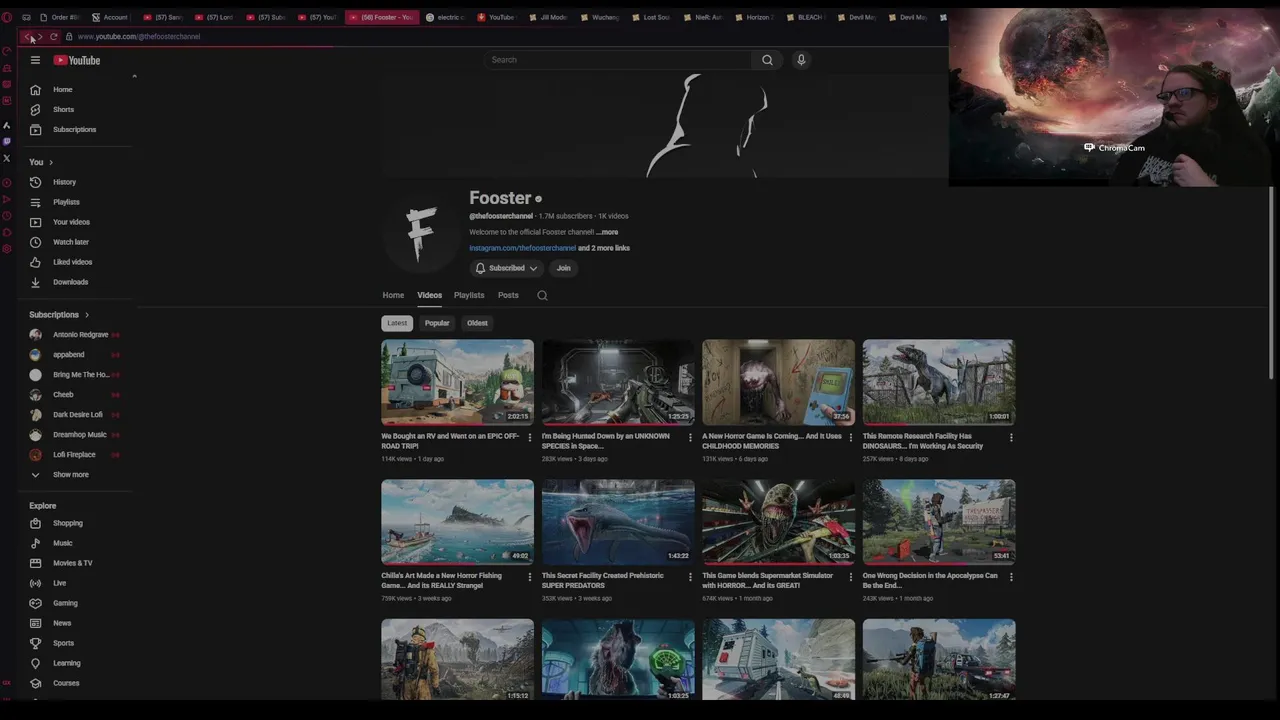
Task: Open the Prehistoric Super Predators video thumbnail
Action: tap(618, 522)
